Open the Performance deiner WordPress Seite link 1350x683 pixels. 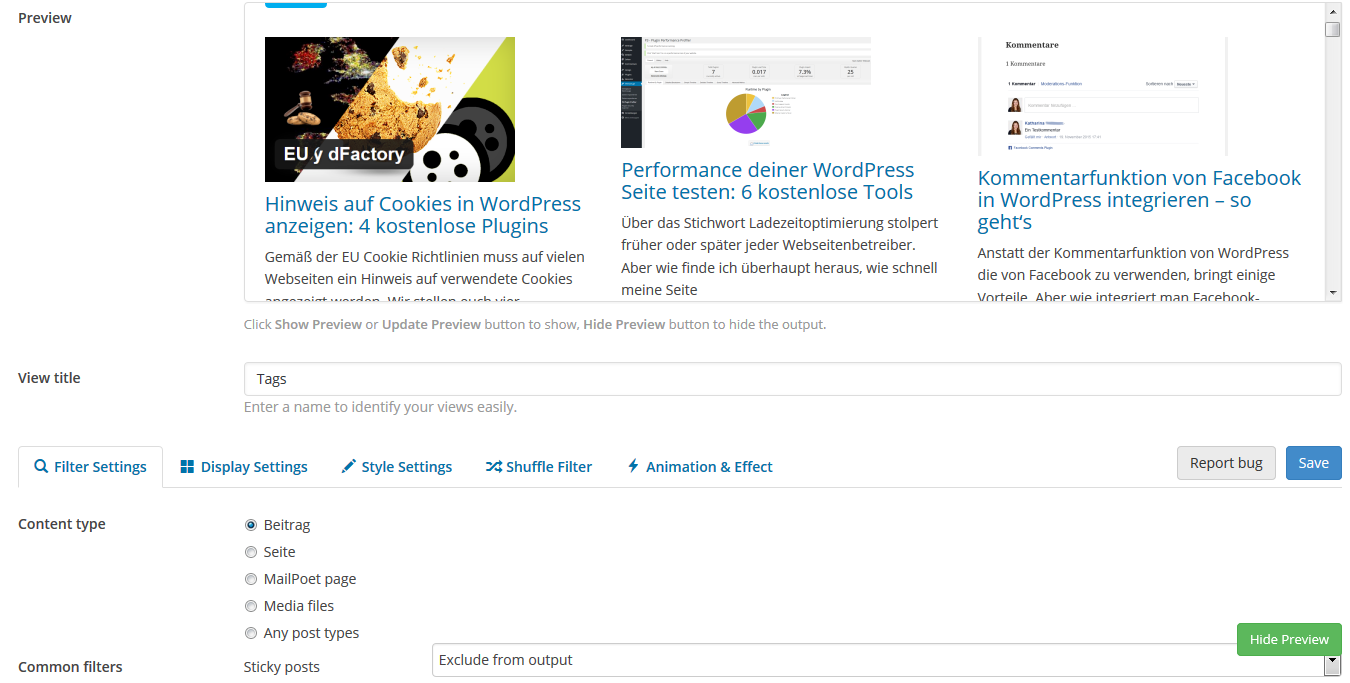tap(768, 181)
